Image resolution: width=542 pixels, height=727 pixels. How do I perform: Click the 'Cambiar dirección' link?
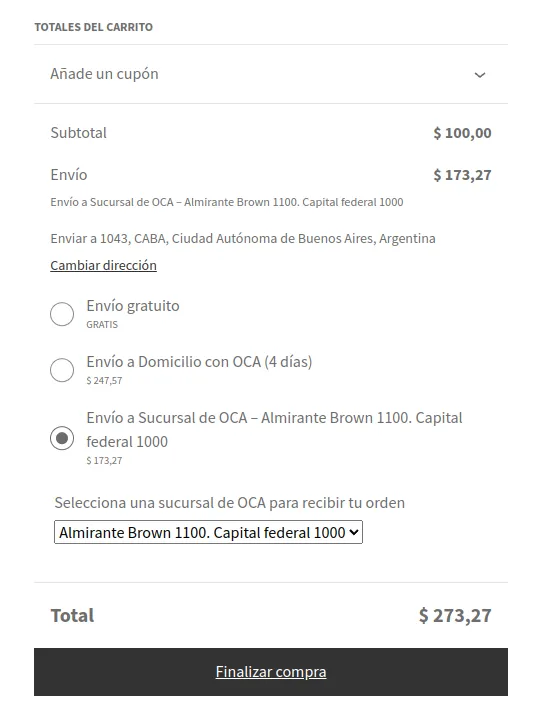coord(103,265)
